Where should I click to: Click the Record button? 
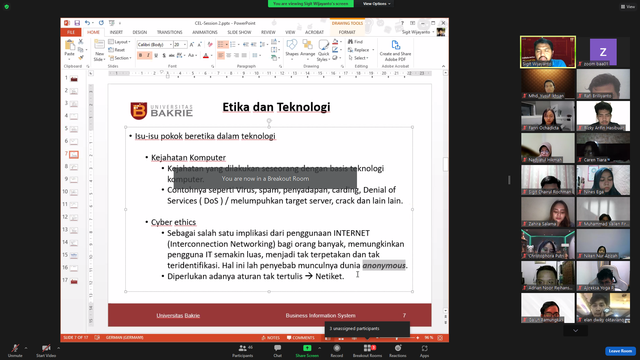click(337, 351)
